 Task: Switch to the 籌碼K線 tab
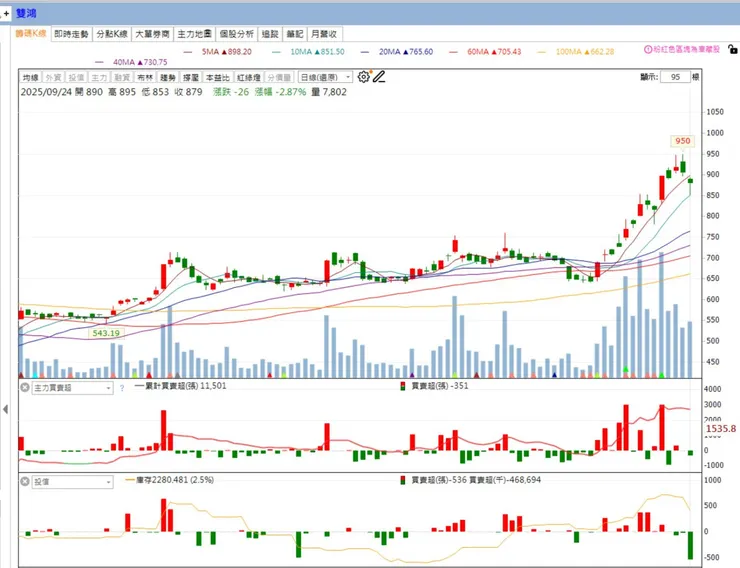pos(31,33)
